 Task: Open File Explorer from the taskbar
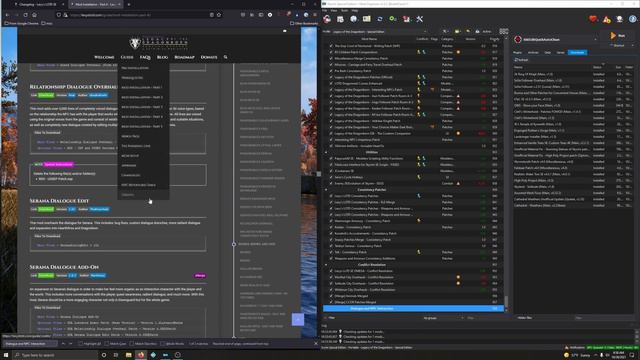(129, 355)
